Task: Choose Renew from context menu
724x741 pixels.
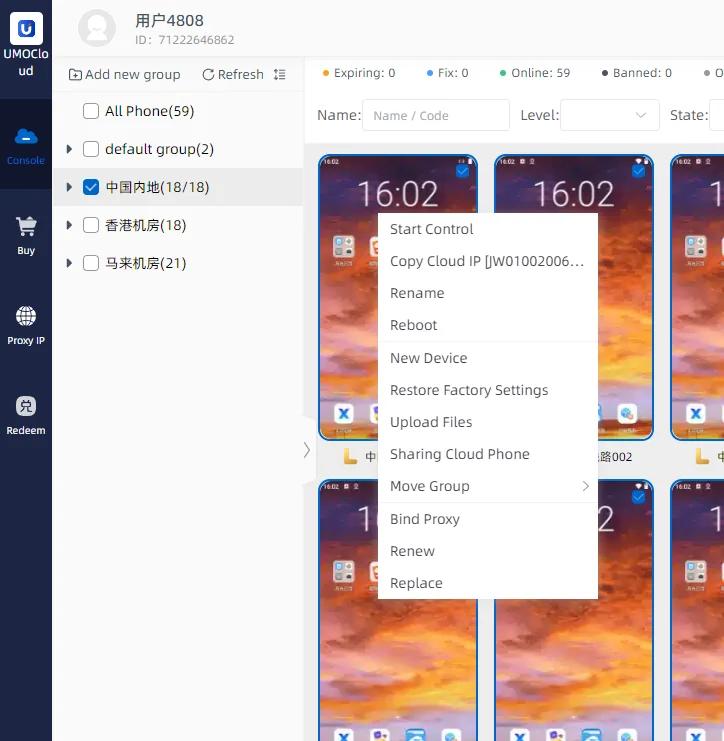Action: click(x=488, y=551)
